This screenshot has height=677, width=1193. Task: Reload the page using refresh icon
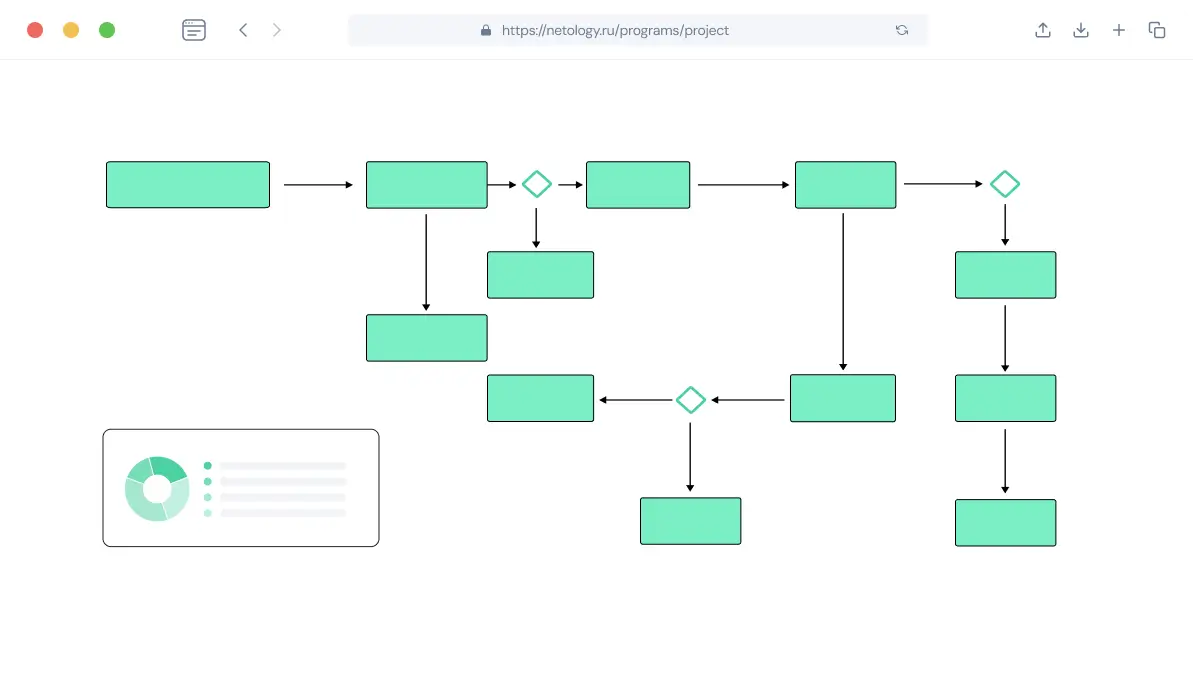pos(902,30)
